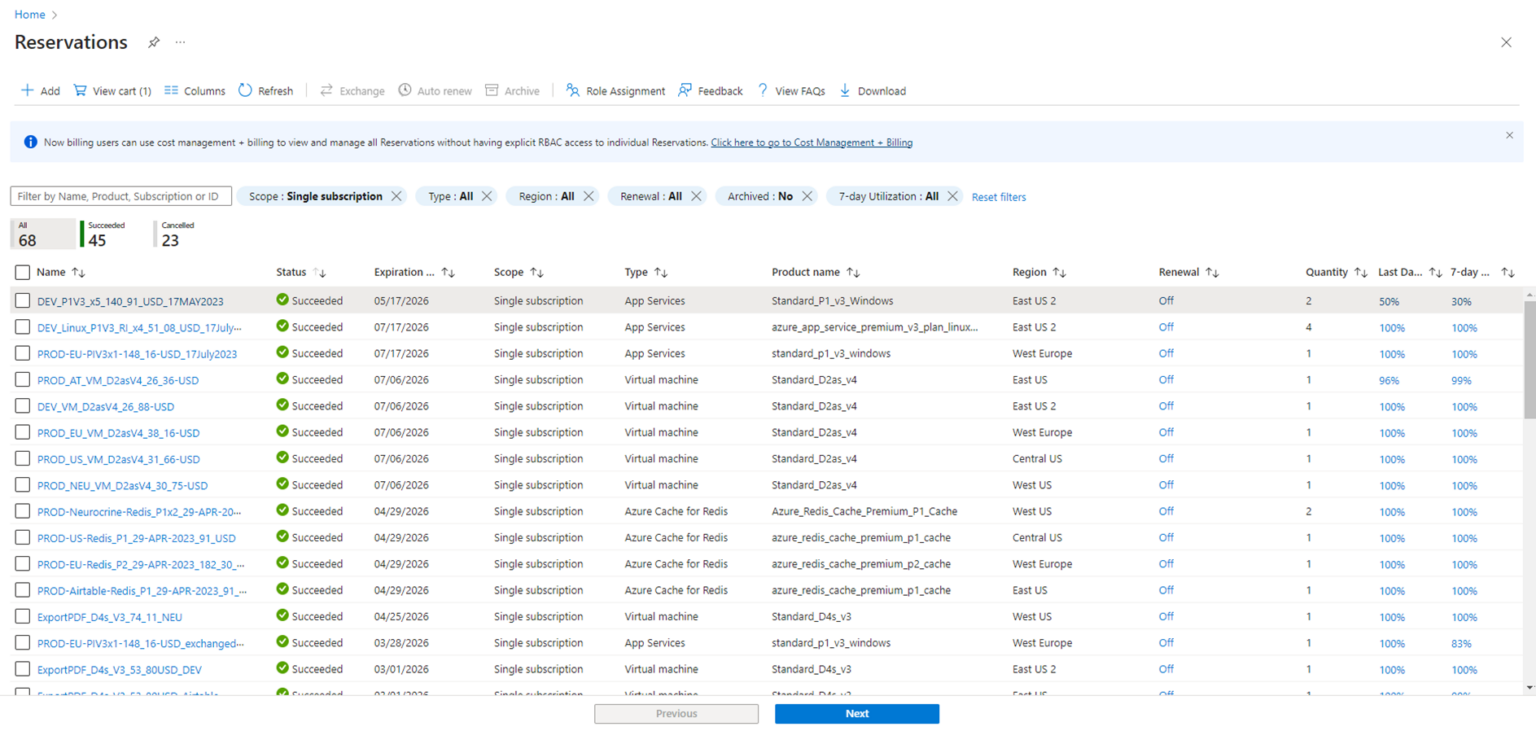Viewport: 1536px width, 731px height.
Task: Click the filter by Name input field
Action: coord(120,196)
